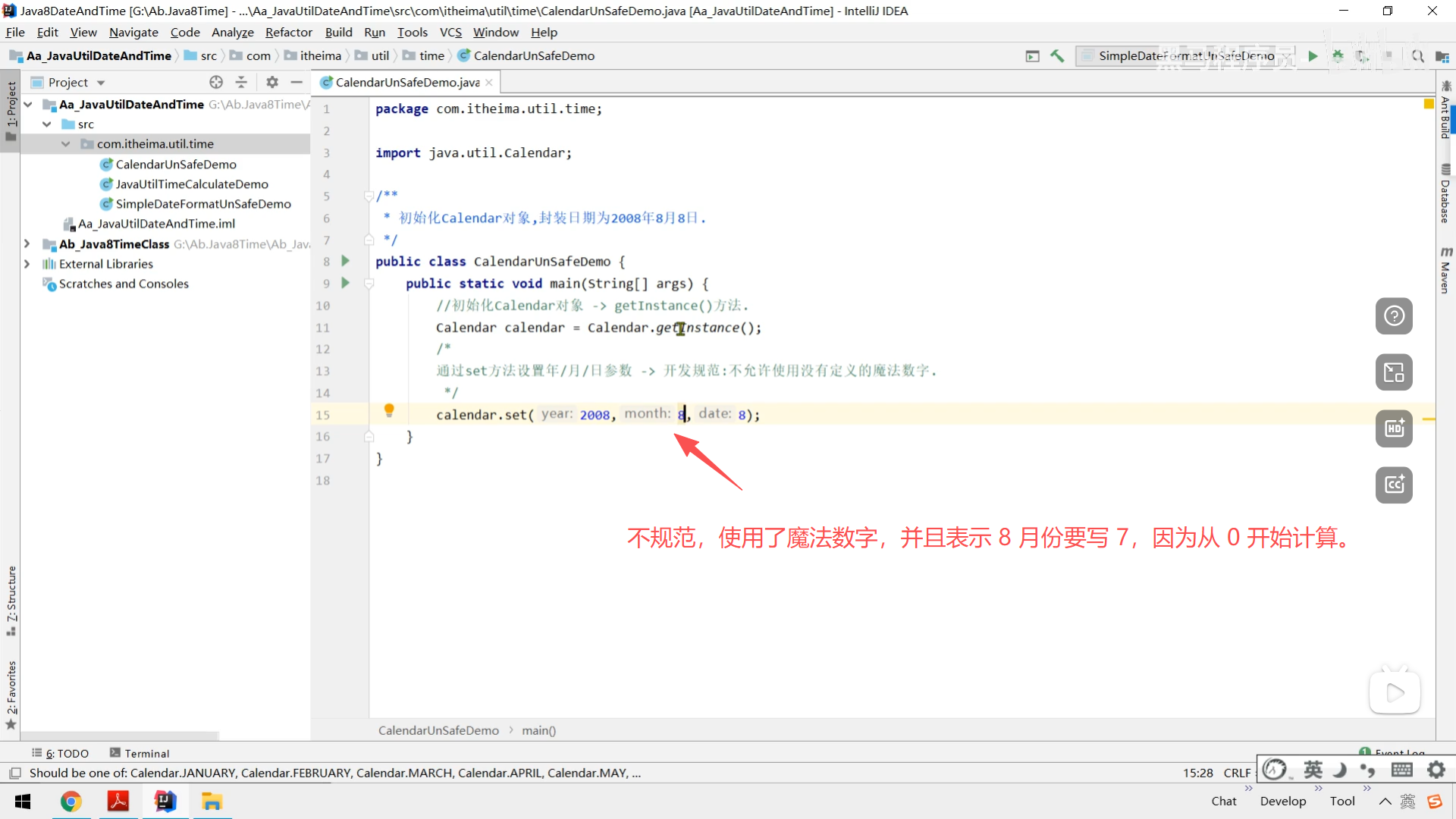Click the Debug bug icon

(1338, 56)
